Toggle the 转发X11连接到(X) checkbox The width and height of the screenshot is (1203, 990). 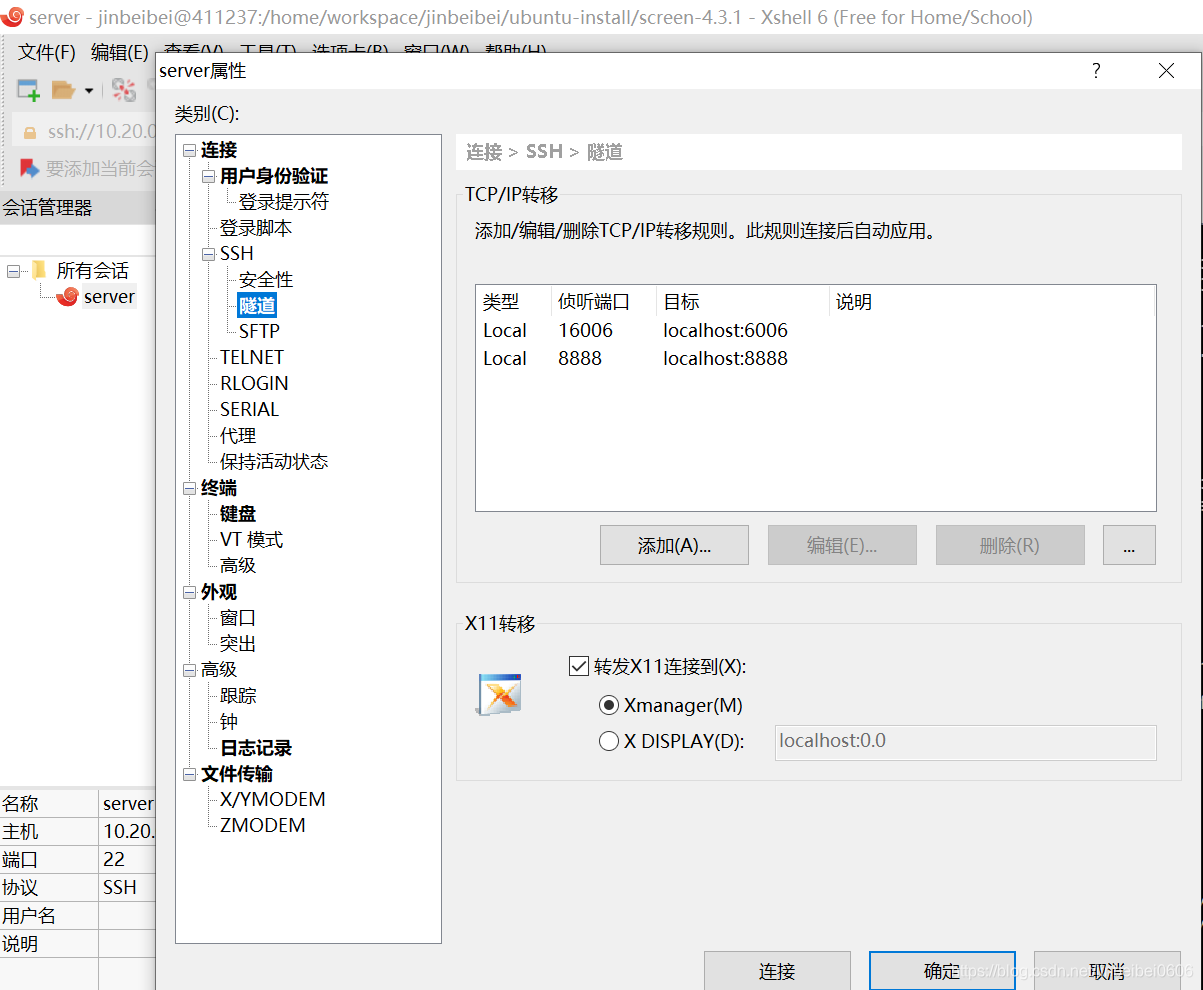click(578, 666)
